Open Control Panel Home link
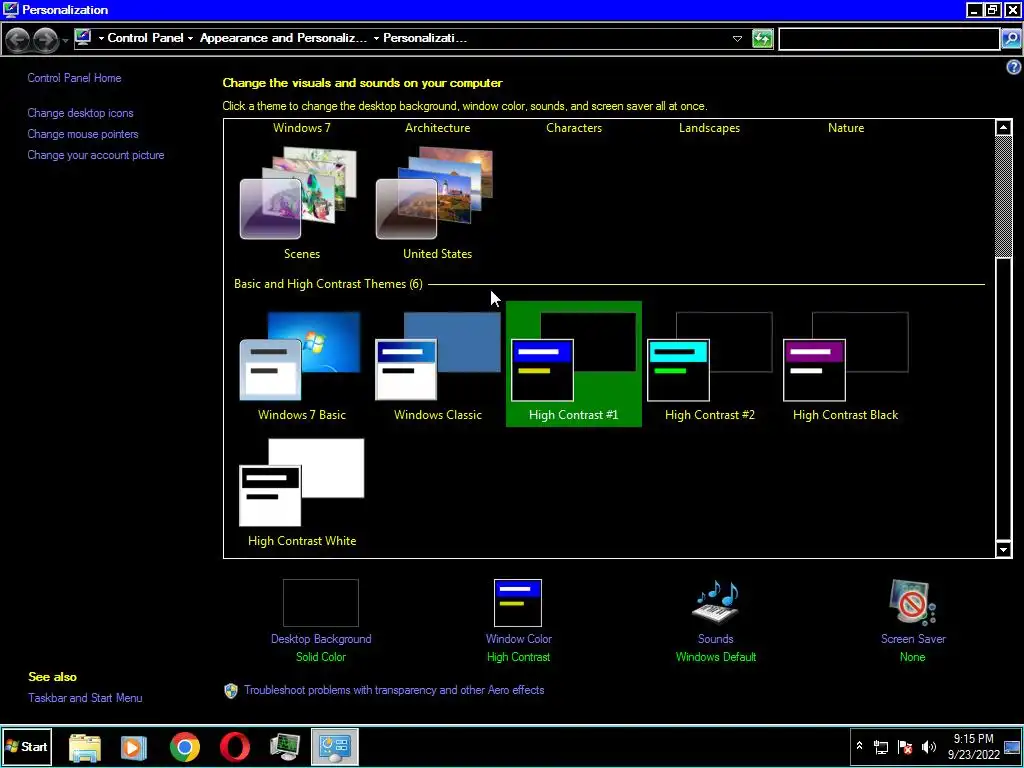The image size is (1024, 768). tap(74, 78)
